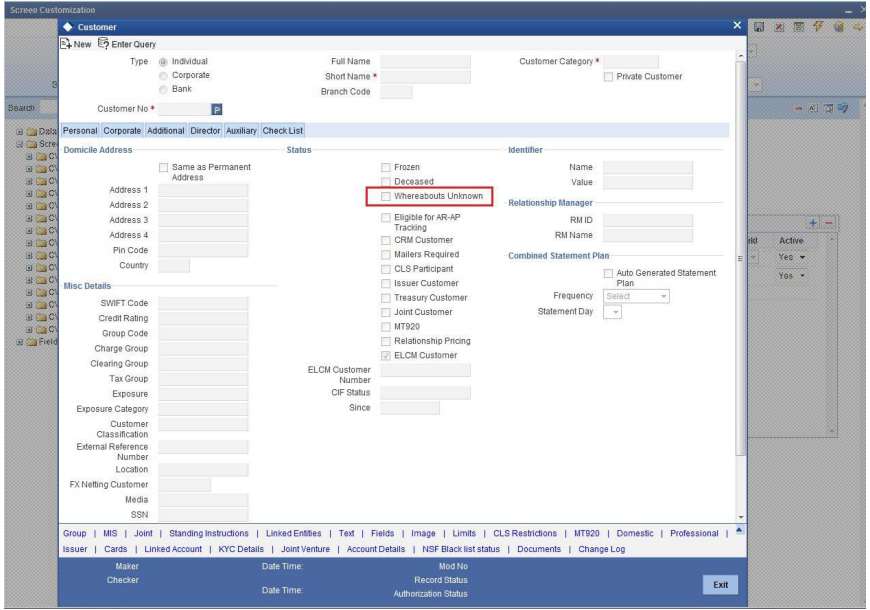Open the Director tab
This screenshot has height=610, width=870.
pyautogui.click(x=205, y=131)
